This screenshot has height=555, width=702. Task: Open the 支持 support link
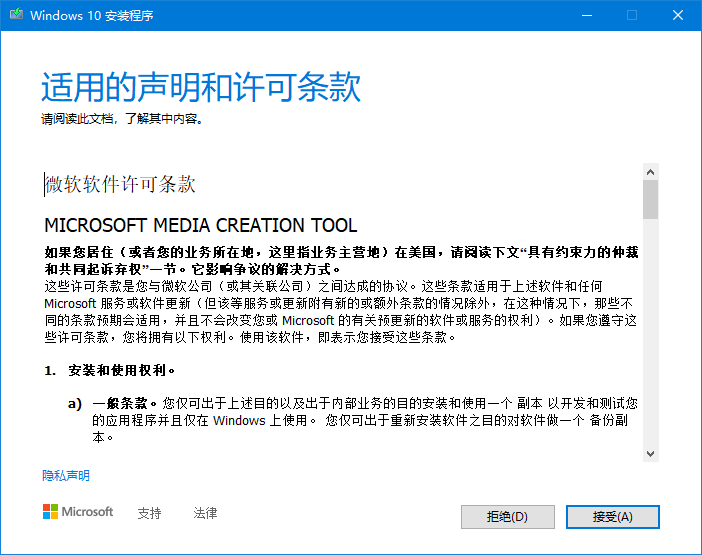tap(149, 513)
